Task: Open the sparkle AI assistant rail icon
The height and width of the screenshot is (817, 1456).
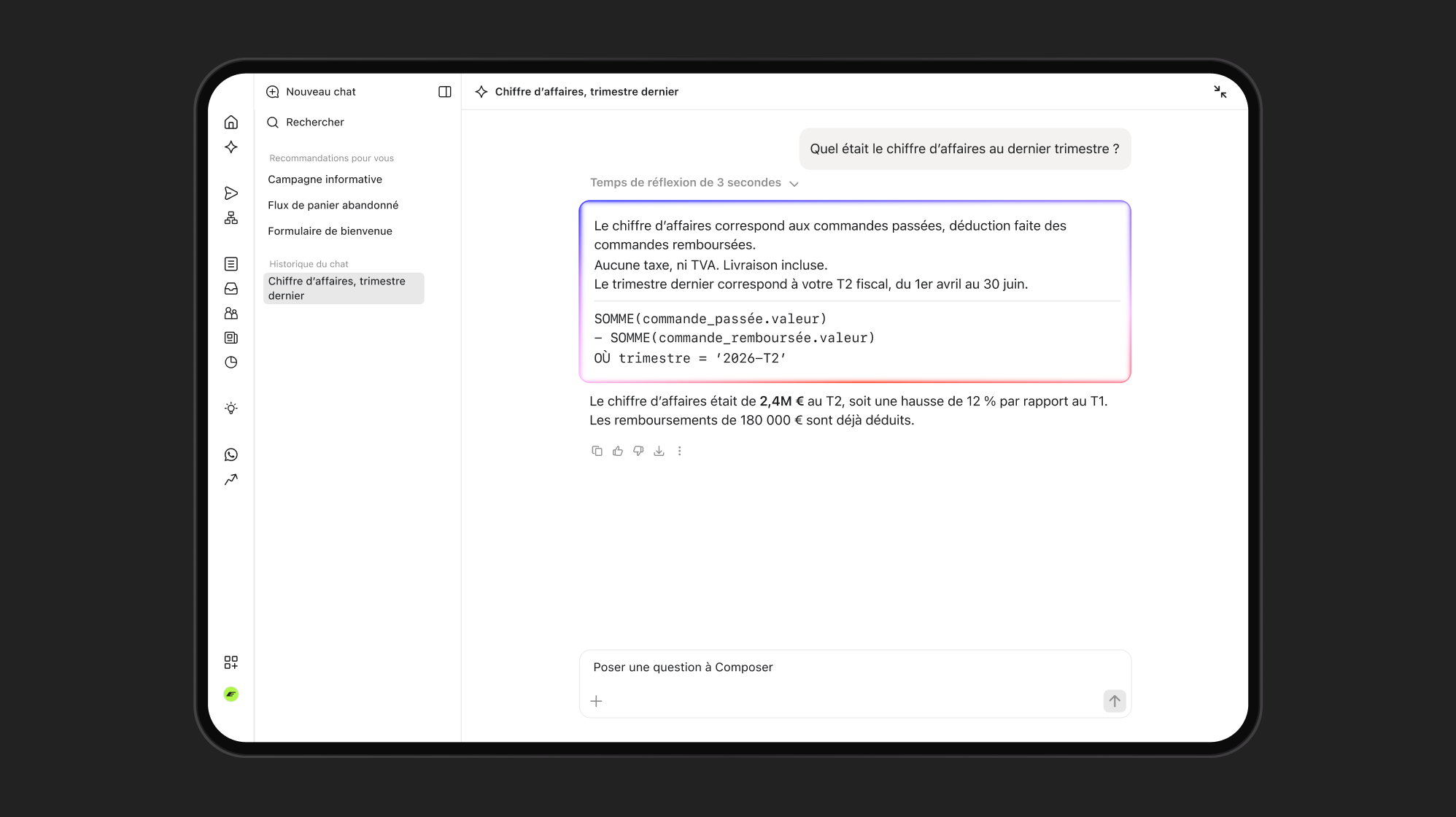Action: tap(231, 147)
